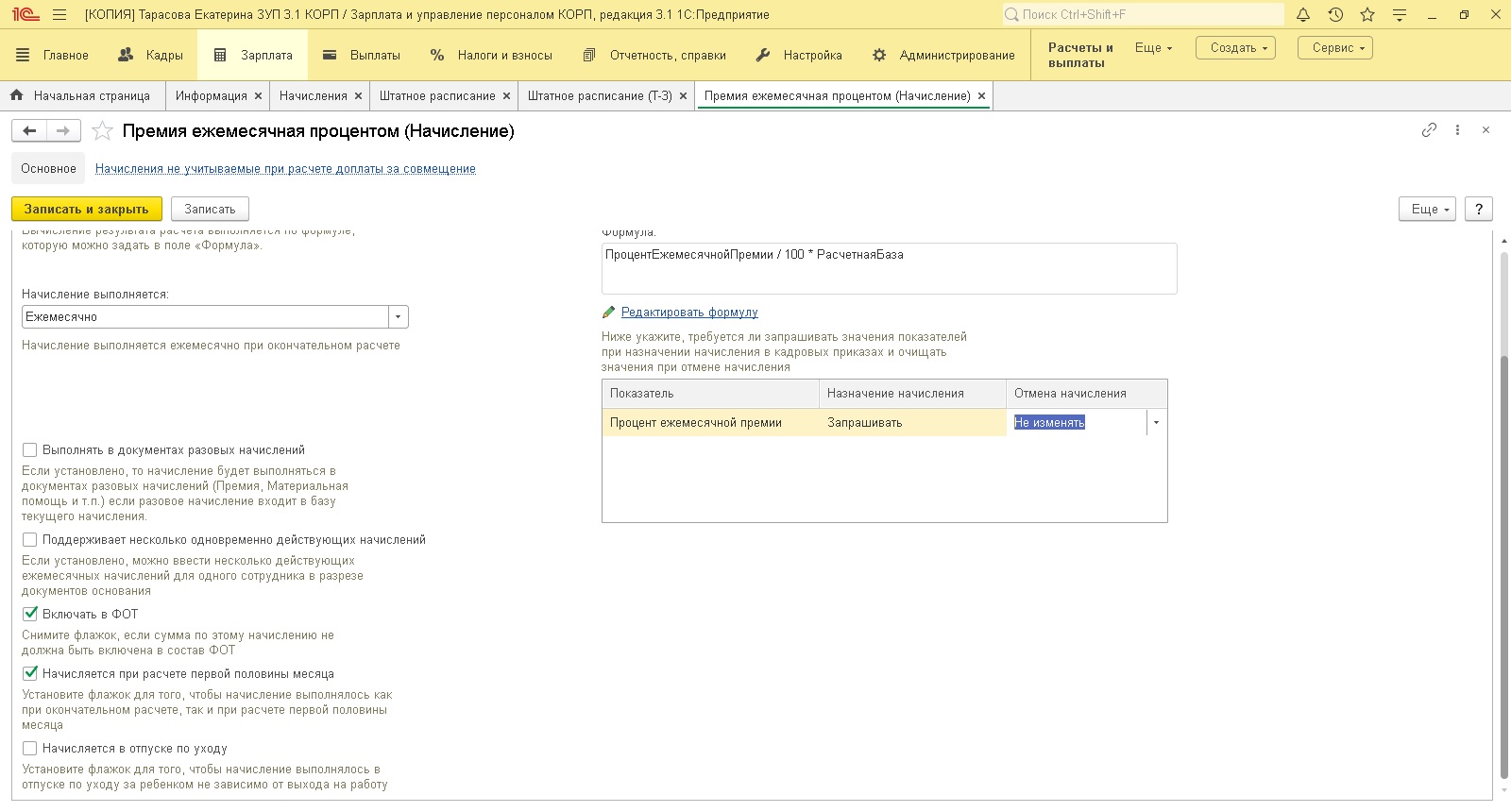1511x812 pixels.
Task: Click Записать и закрыть button
Action: pyautogui.click(x=86, y=210)
